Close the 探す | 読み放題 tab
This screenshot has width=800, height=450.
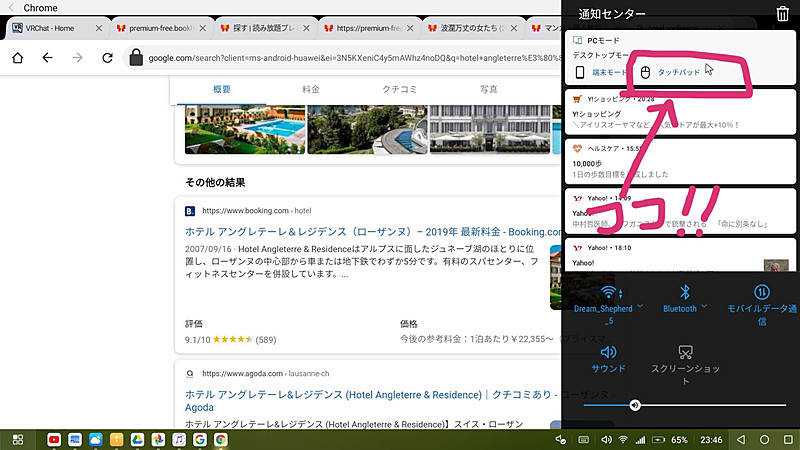(306, 28)
